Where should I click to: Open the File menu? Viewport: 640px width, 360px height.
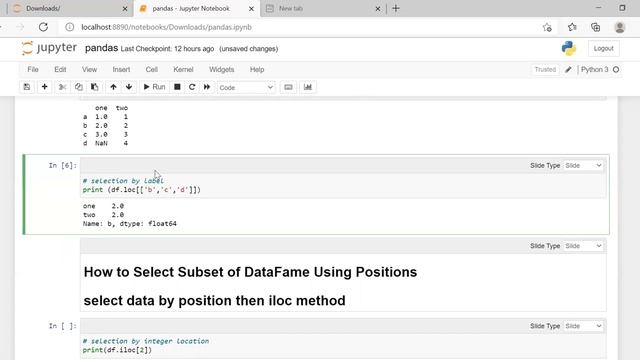[33, 69]
